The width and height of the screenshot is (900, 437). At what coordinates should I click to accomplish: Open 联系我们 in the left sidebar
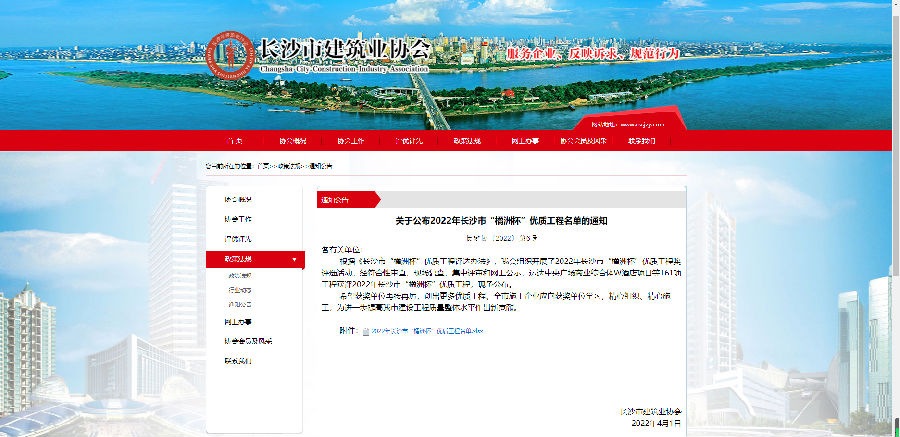coord(238,361)
